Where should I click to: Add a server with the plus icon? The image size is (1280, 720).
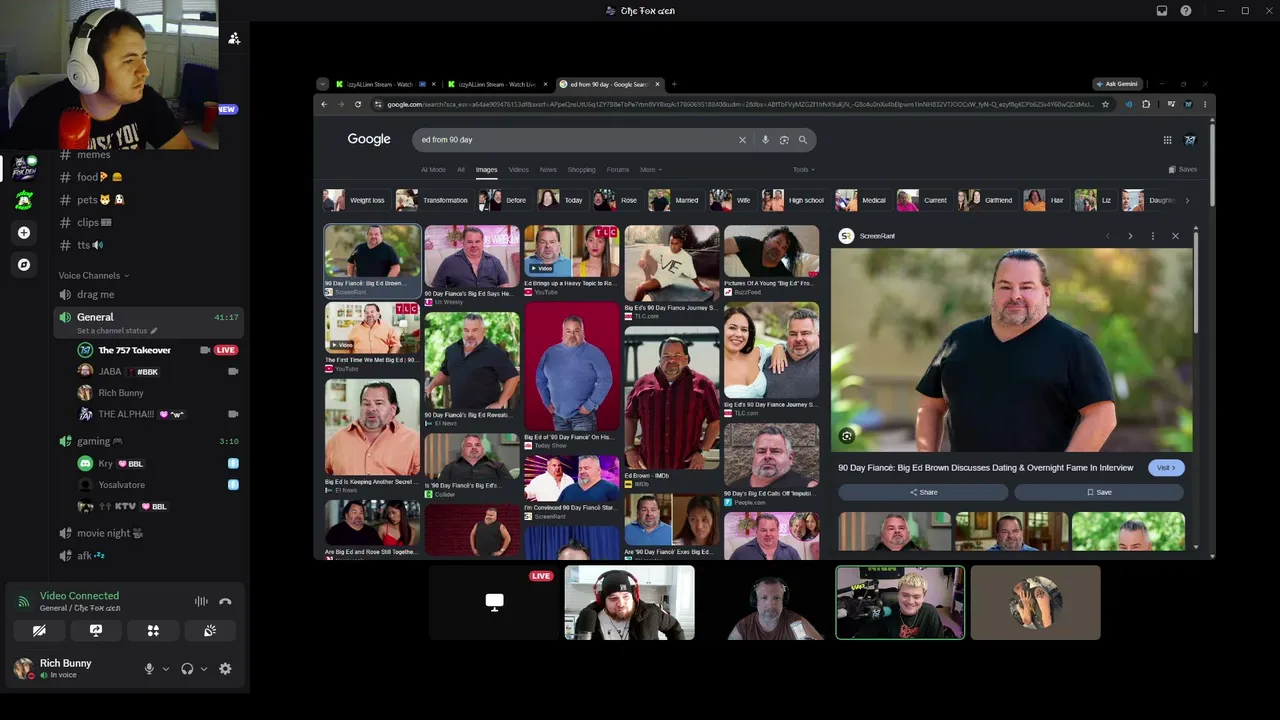click(x=24, y=233)
